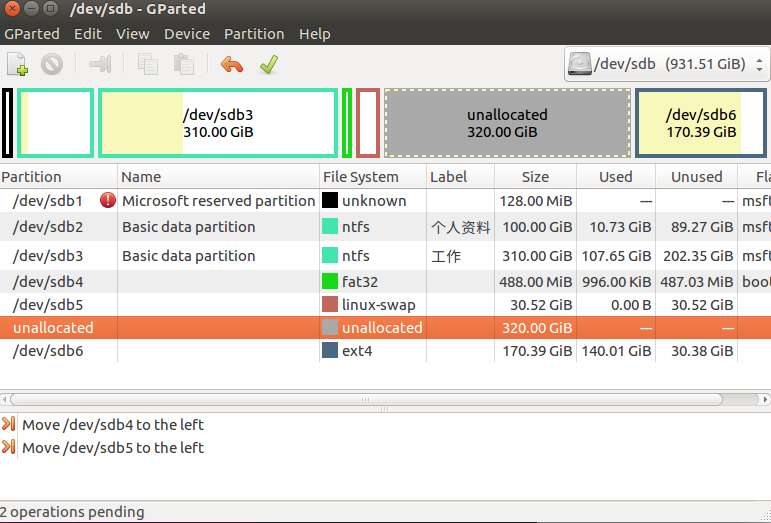Viewport: 771px width, 523px height.
Task: Click the '2 operations pending' status text
Action: [x=72, y=512]
